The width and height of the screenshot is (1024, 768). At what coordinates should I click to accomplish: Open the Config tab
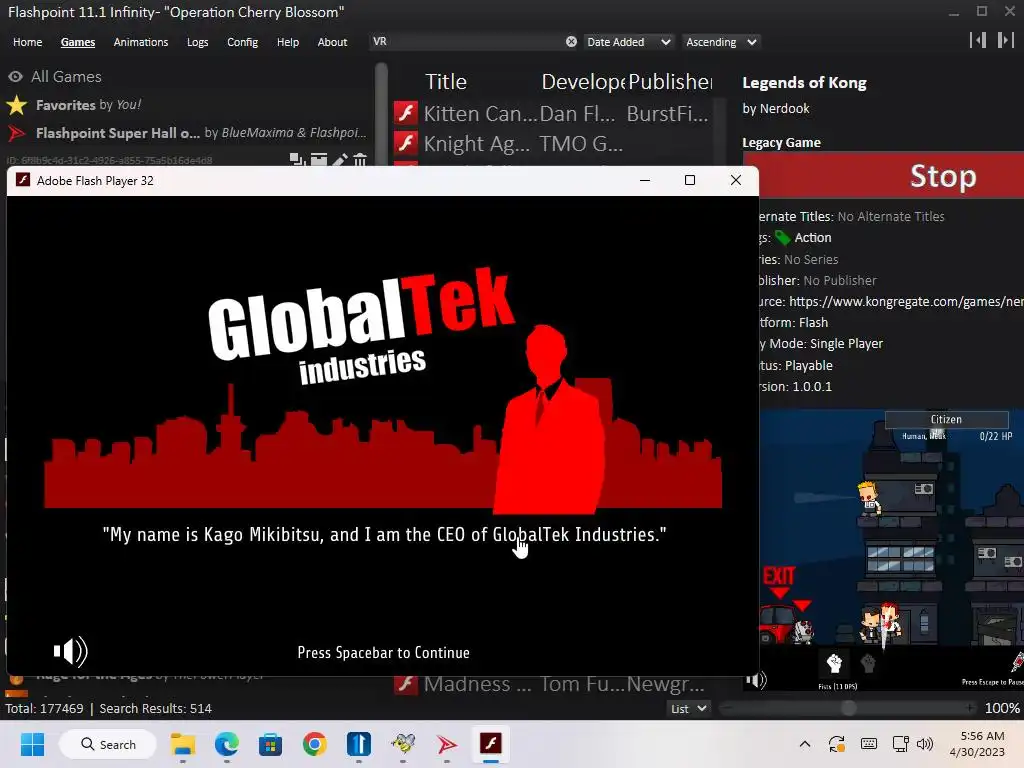(242, 42)
